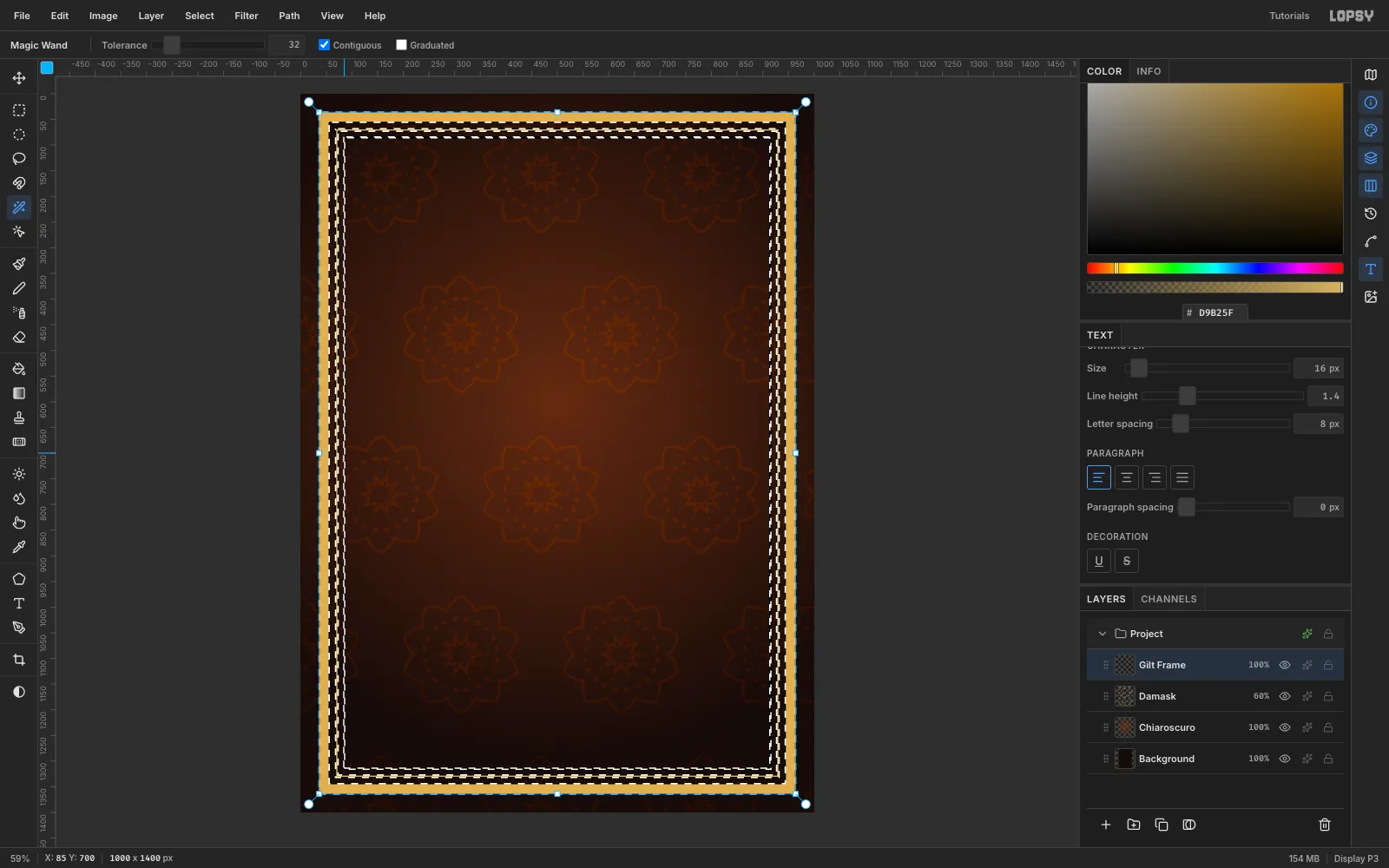
Task: Toggle underline text decoration
Action: coord(1099,561)
